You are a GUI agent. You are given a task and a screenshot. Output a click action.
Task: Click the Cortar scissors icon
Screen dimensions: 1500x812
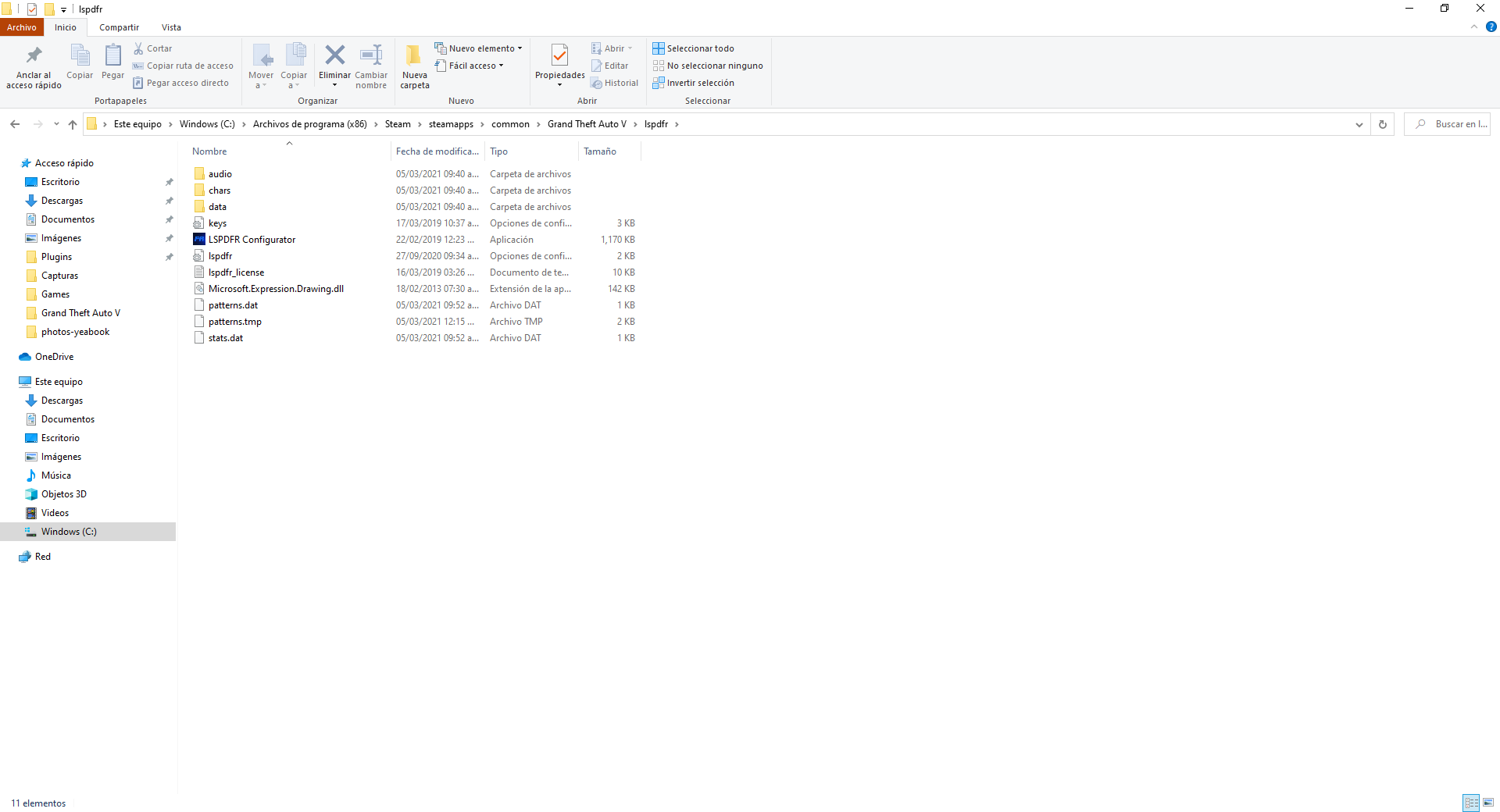(138, 48)
